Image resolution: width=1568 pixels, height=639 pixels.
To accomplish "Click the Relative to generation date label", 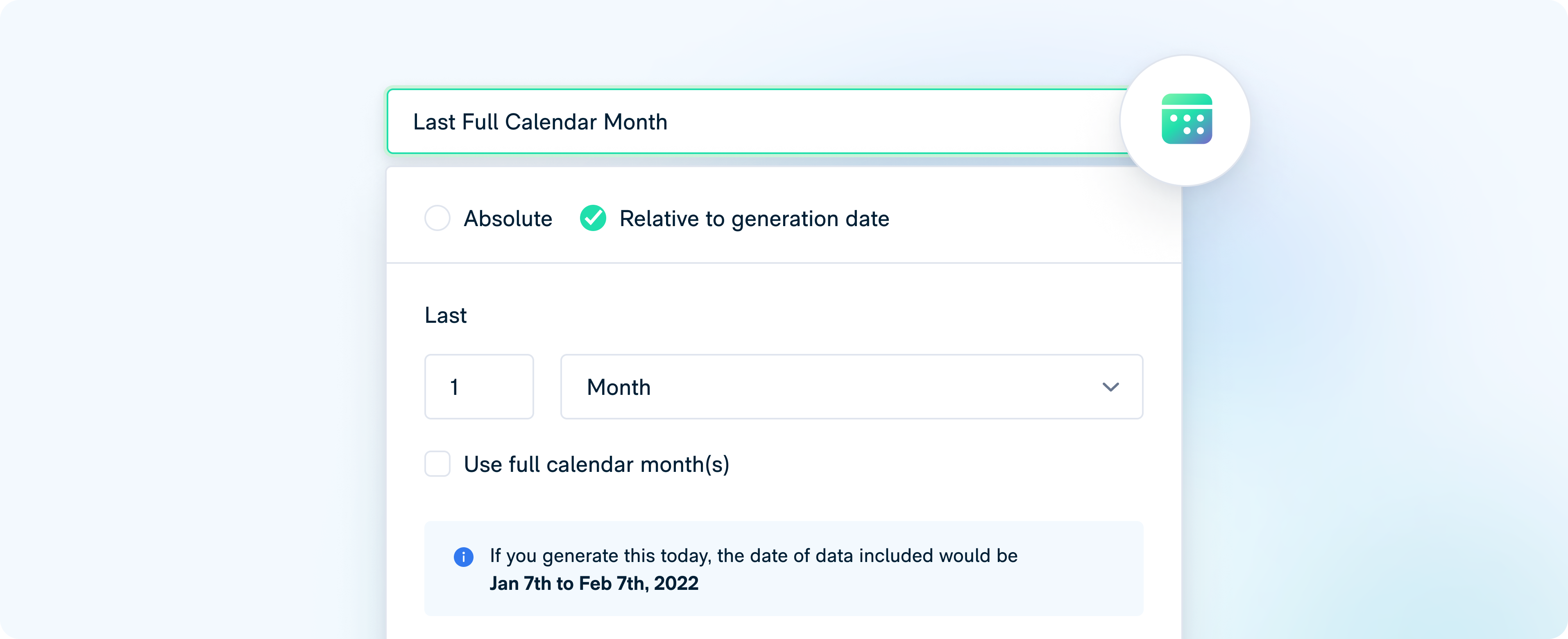I will click(753, 218).
